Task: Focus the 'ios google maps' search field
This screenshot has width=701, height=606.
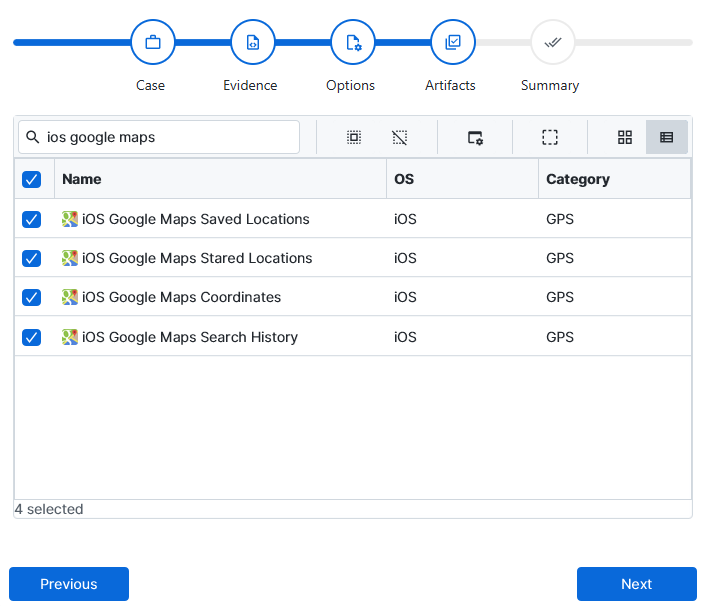Action: coord(159,137)
